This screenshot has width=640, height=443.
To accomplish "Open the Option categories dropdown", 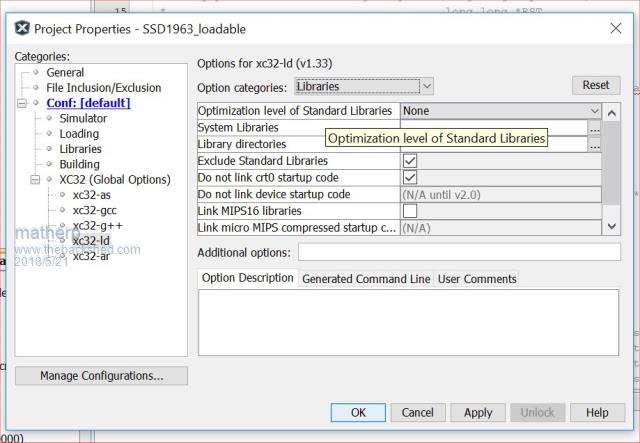I will click(x=364, y=87).
